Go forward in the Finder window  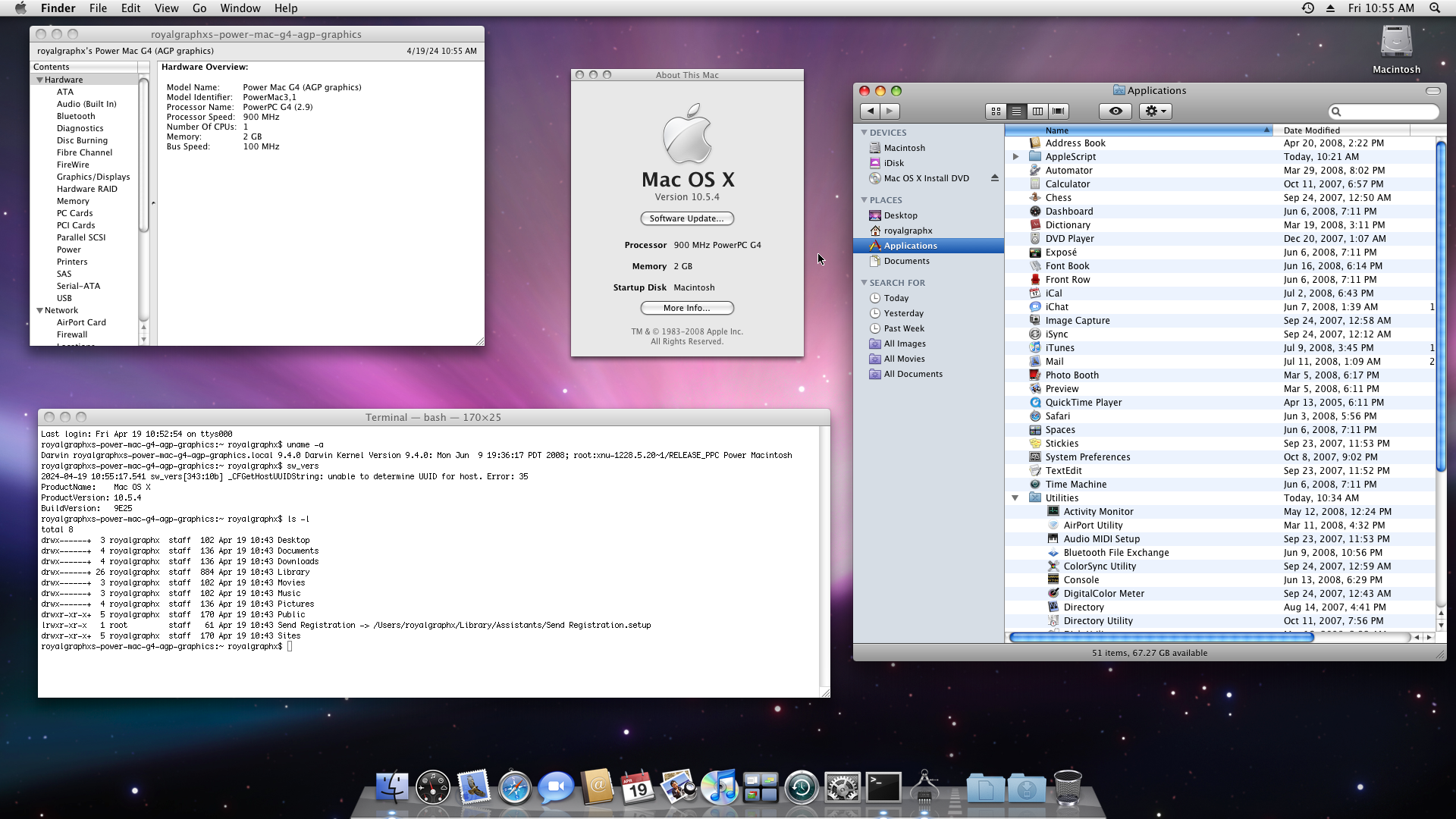pyautogui.click(x=890, y=111)
